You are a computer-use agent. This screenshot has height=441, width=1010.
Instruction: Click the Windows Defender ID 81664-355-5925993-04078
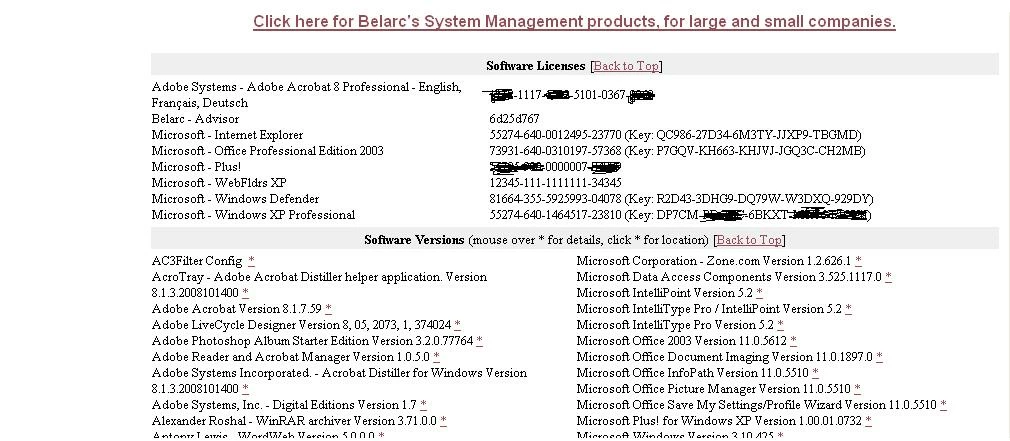(555, 199)
